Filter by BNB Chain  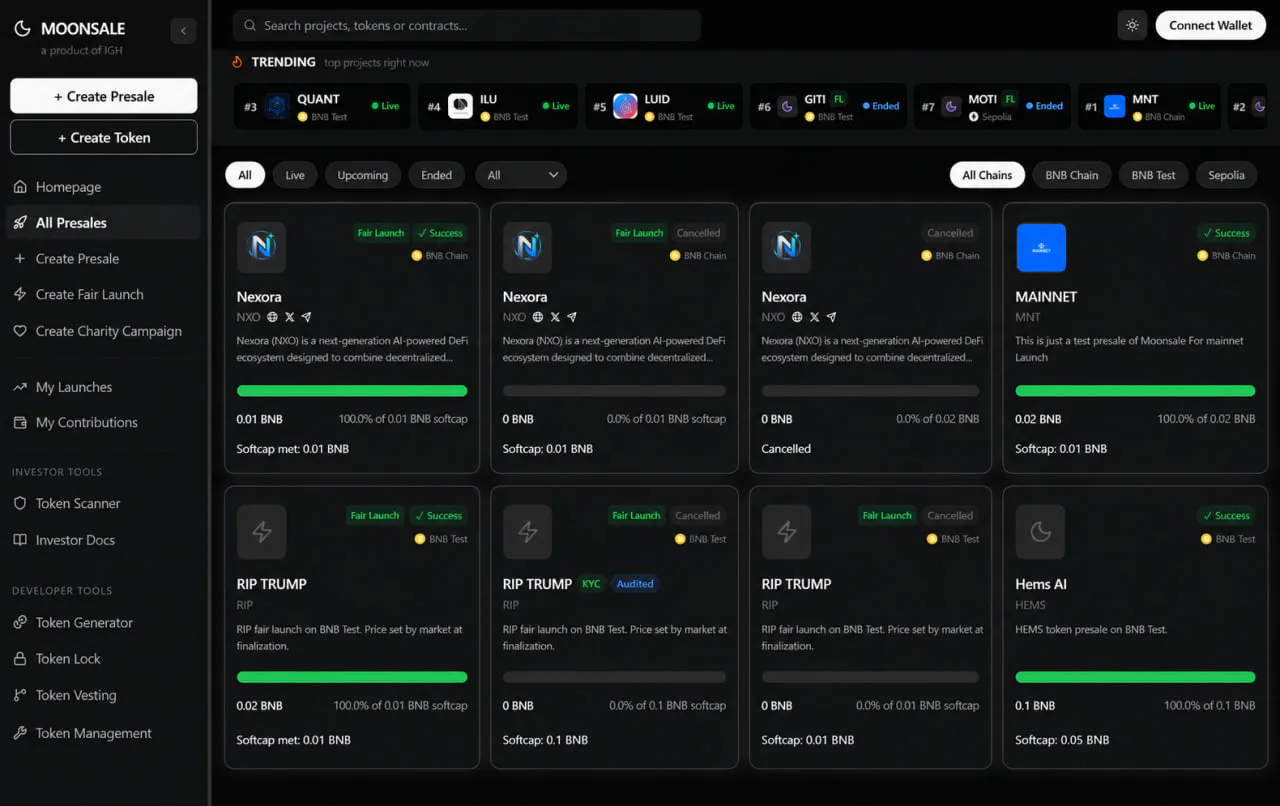tap(1071, 175)
